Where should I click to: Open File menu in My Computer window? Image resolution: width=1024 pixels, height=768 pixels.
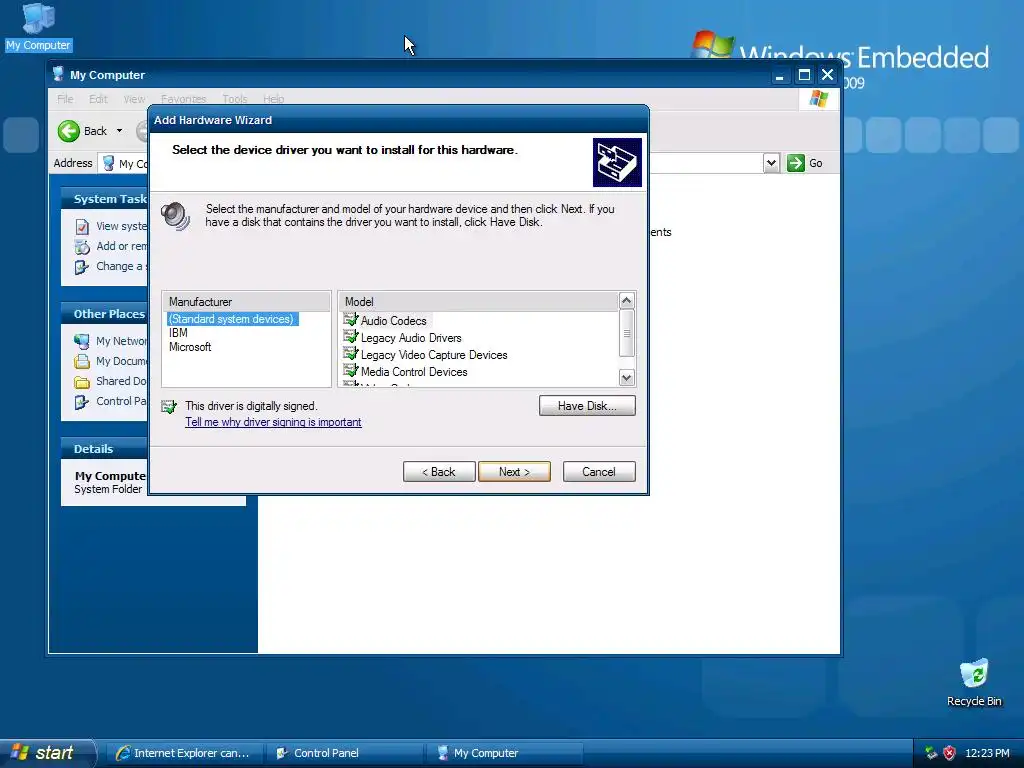pyautogui.click(x=65, y=99)
